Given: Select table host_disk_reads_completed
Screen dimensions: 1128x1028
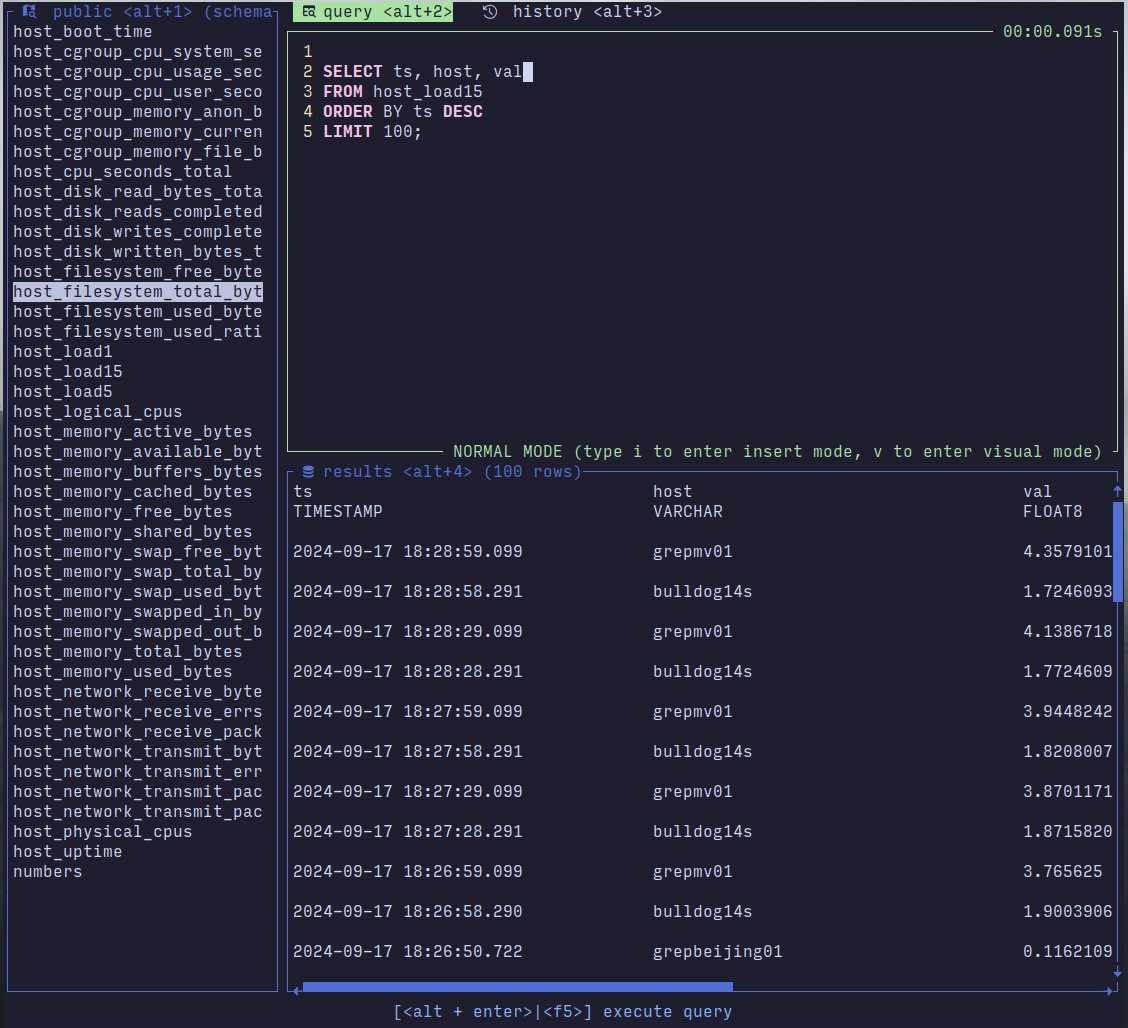Looking at the screenshot, I should (137, 212).
